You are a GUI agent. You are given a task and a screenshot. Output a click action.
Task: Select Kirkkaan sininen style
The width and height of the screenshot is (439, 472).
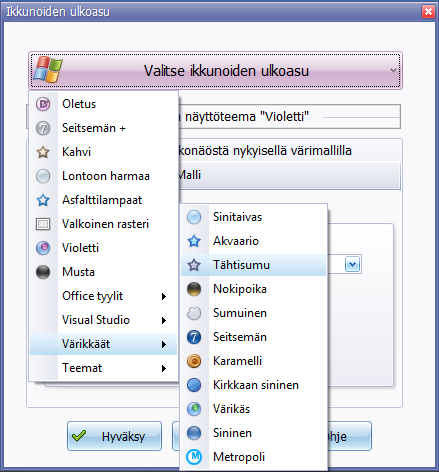tap(253, 385)
